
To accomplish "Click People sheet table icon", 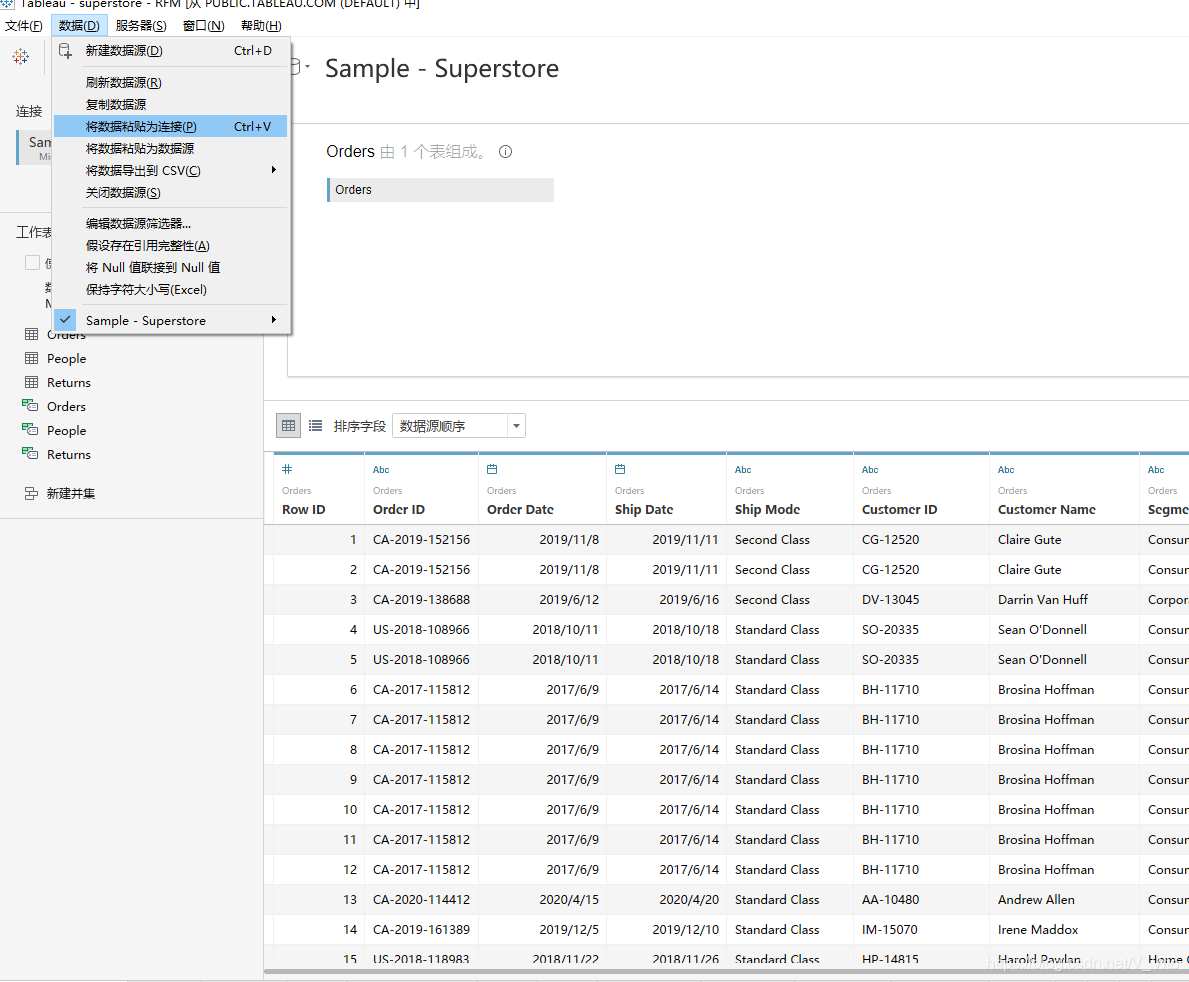I will click(x=31, y=358).
